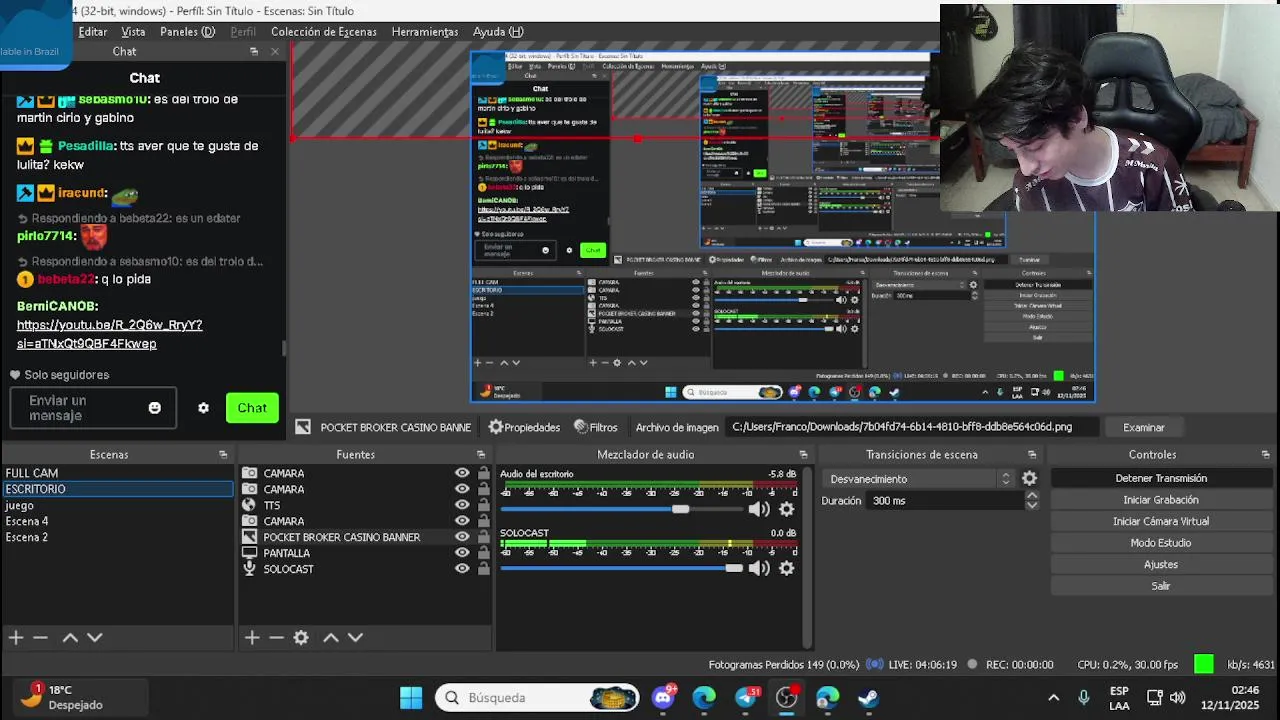Image resolution: width=1280 pixels, height=720 pixels.
Task: Move scene up with arrow icon
Action: [x=70, y=637]
